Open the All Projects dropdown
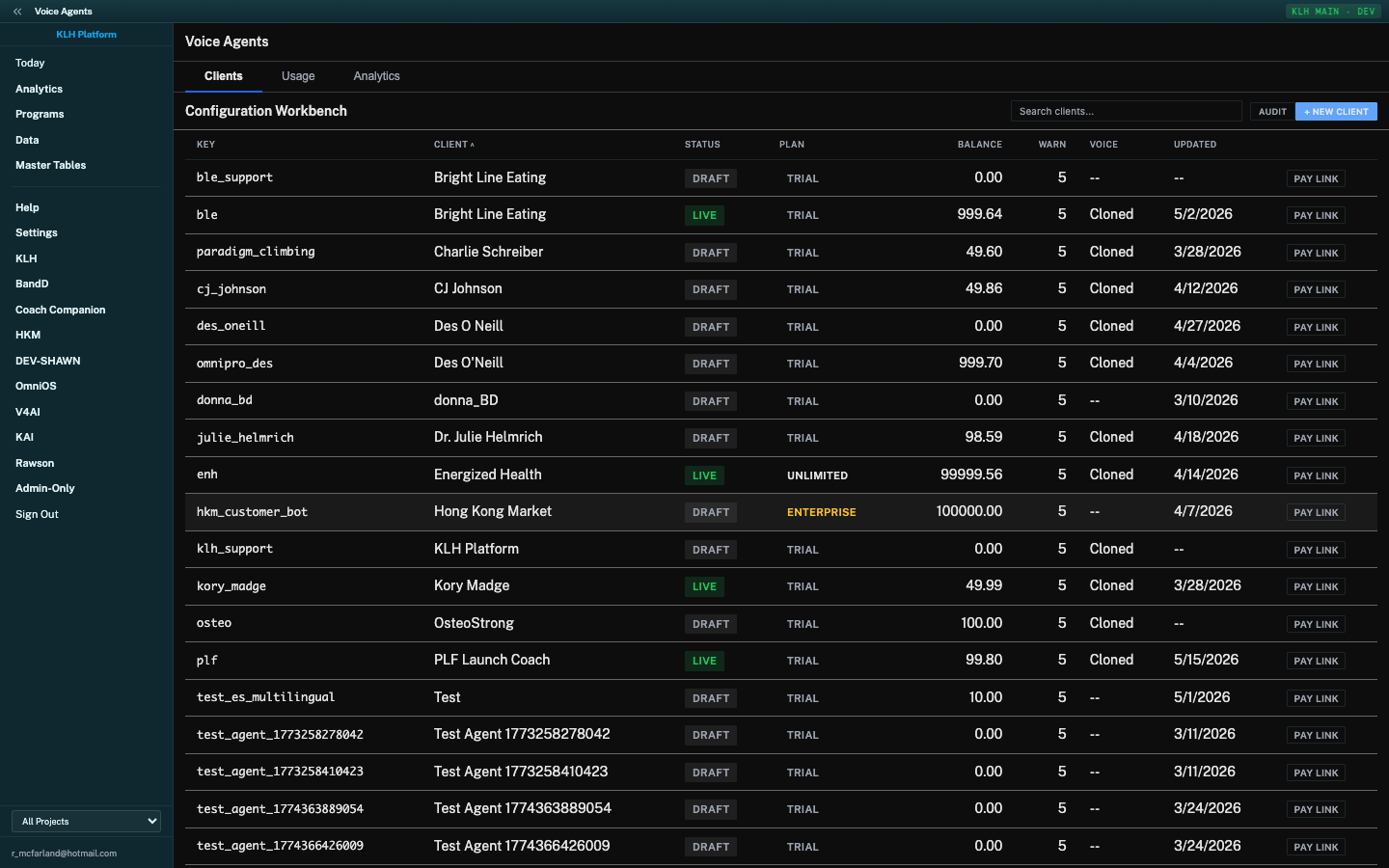 click(x=86, y=821)
